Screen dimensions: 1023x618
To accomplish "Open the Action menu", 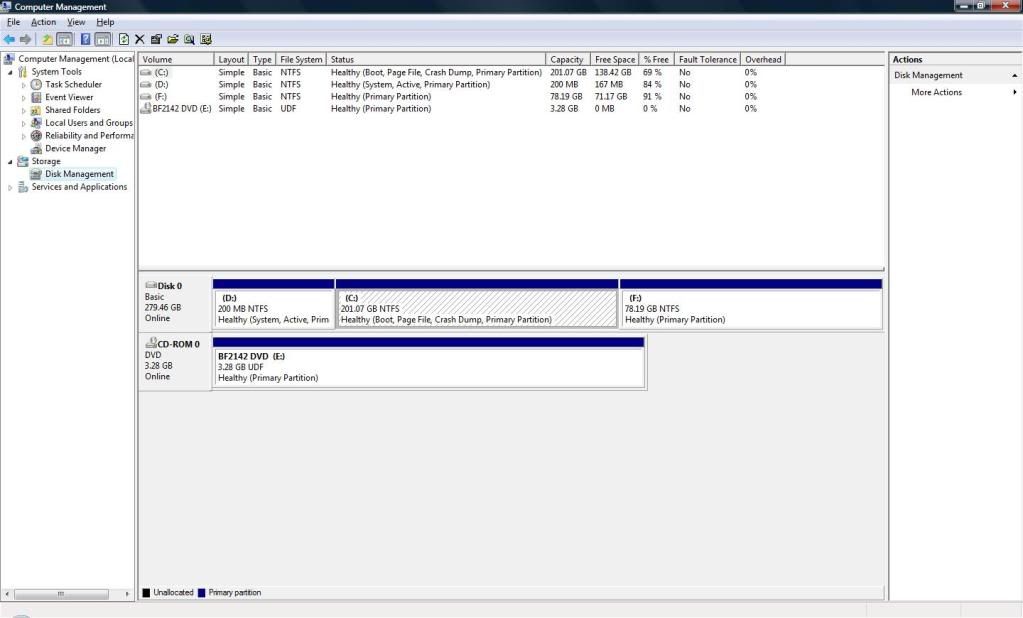I will pyautogui.click(x=43, y=22).
